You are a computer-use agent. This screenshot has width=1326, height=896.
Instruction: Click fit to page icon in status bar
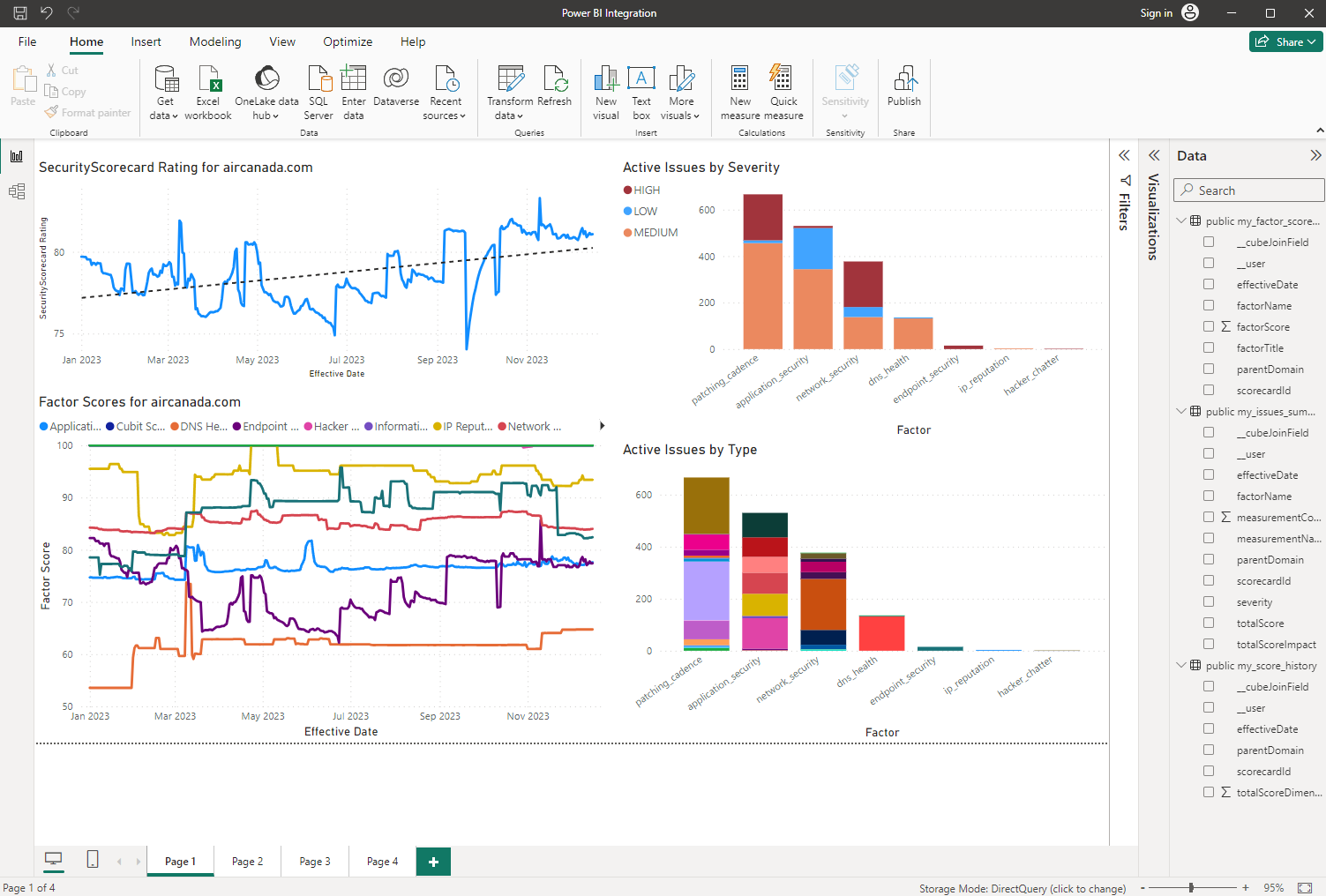1304,887
